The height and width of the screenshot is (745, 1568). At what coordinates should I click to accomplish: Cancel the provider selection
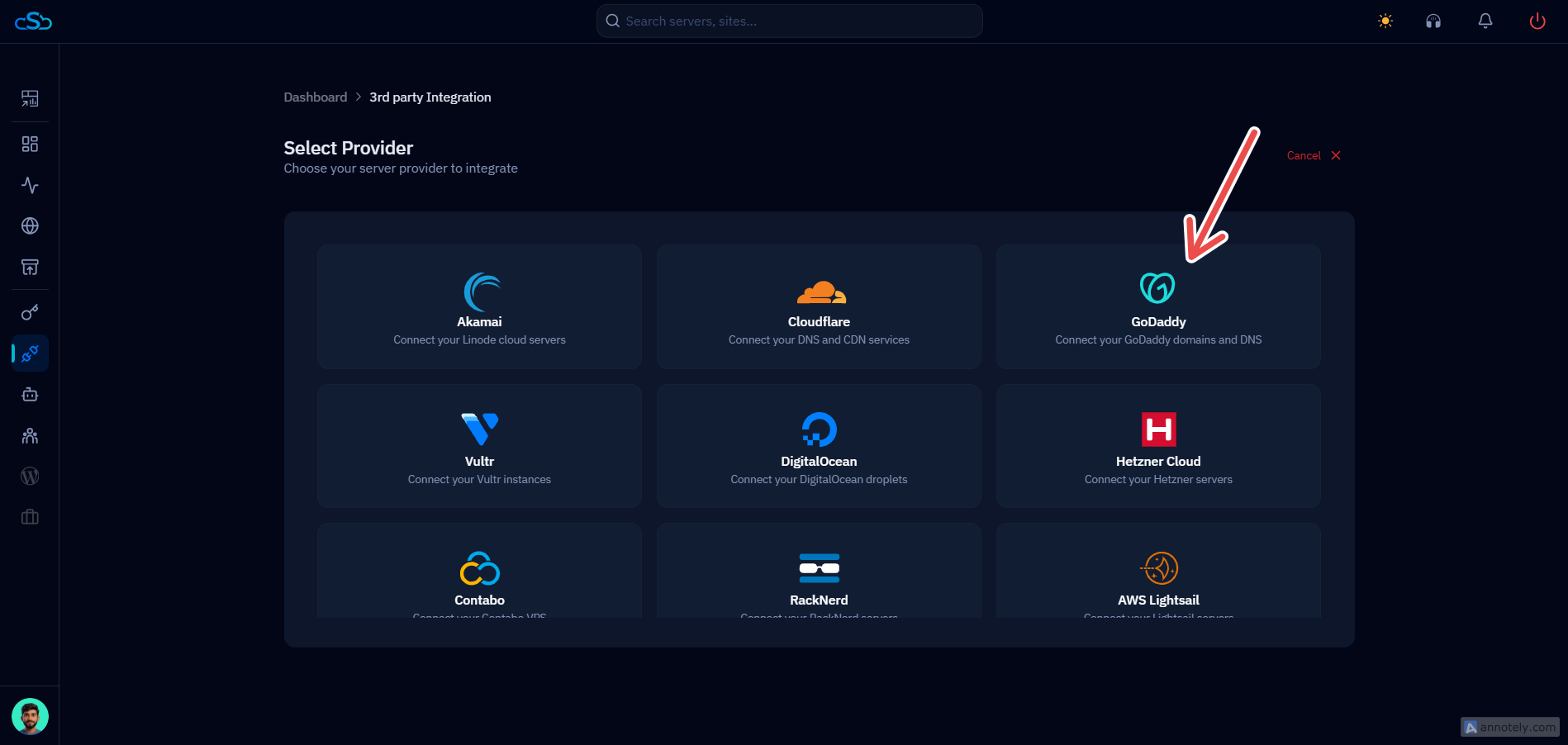(x=1314, y=155)
